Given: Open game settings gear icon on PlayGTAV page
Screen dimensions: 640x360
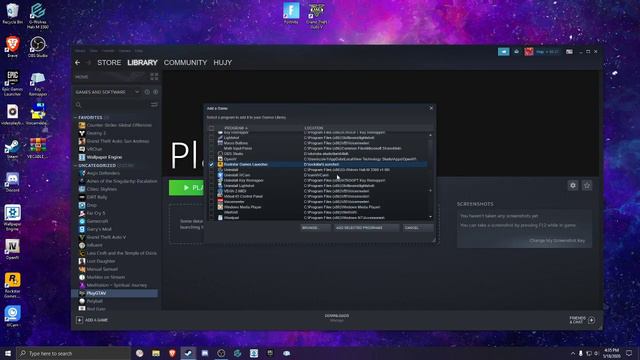Looking at the screenshot, I should tap(573, 185).
